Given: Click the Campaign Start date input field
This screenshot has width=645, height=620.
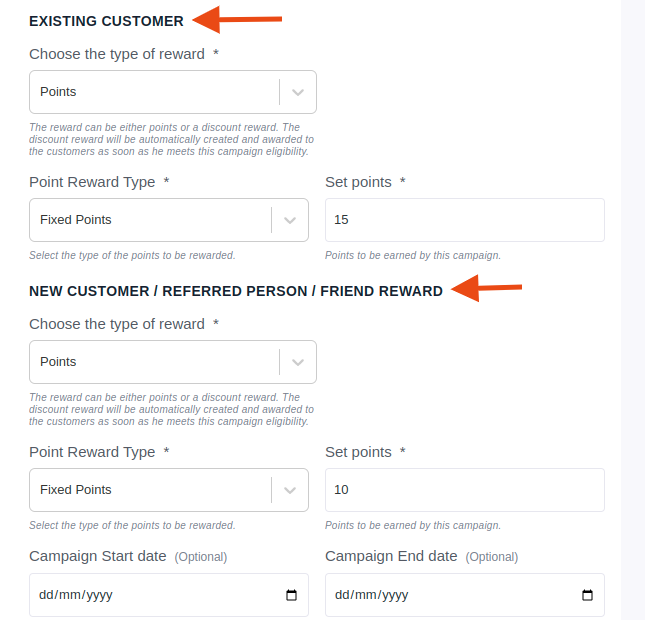Looking at the screenshot, I should tap(169, 595).
